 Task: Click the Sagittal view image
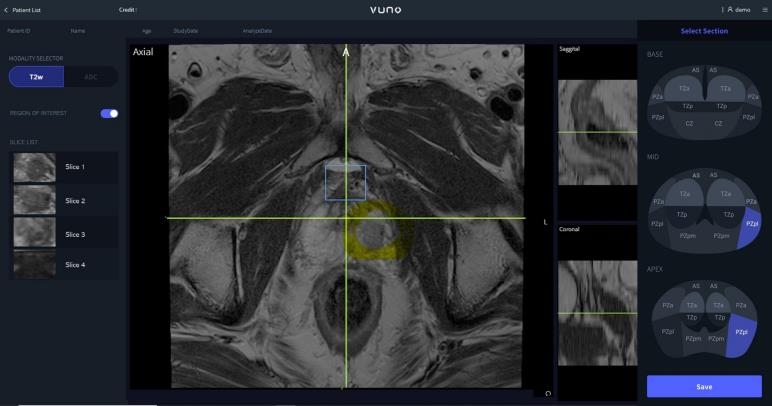click(597, 132)
